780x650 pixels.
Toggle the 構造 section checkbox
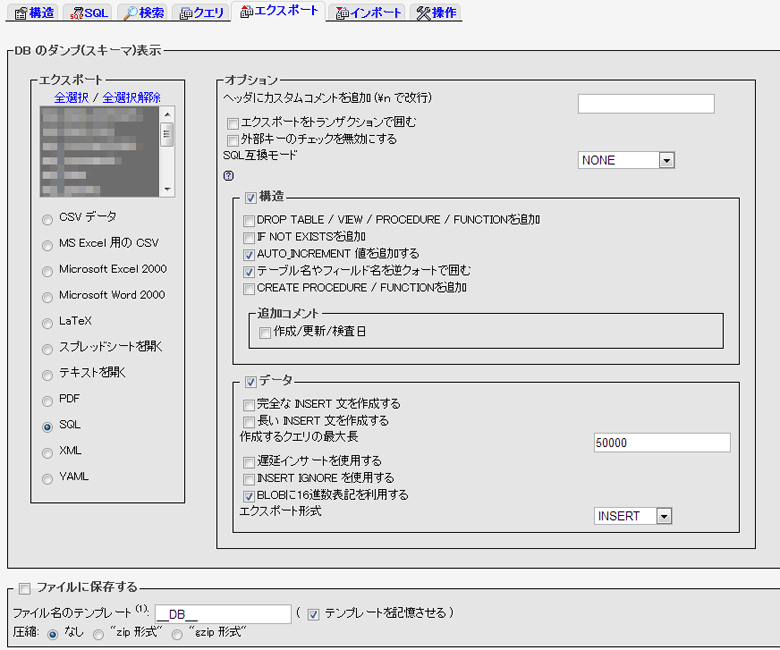[251, 198]
